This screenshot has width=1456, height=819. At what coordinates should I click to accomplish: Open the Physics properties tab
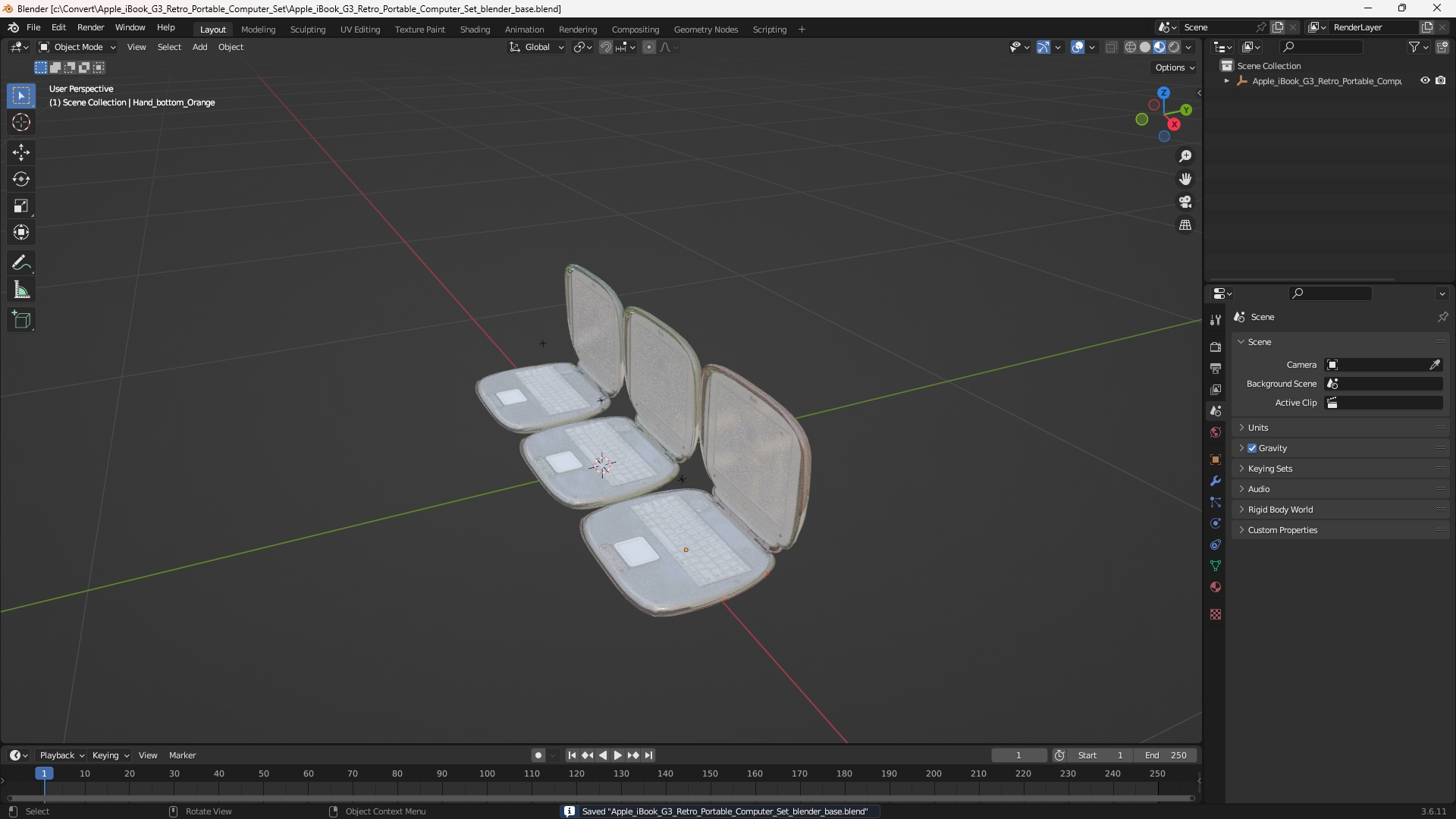[x=1216, y=523]
